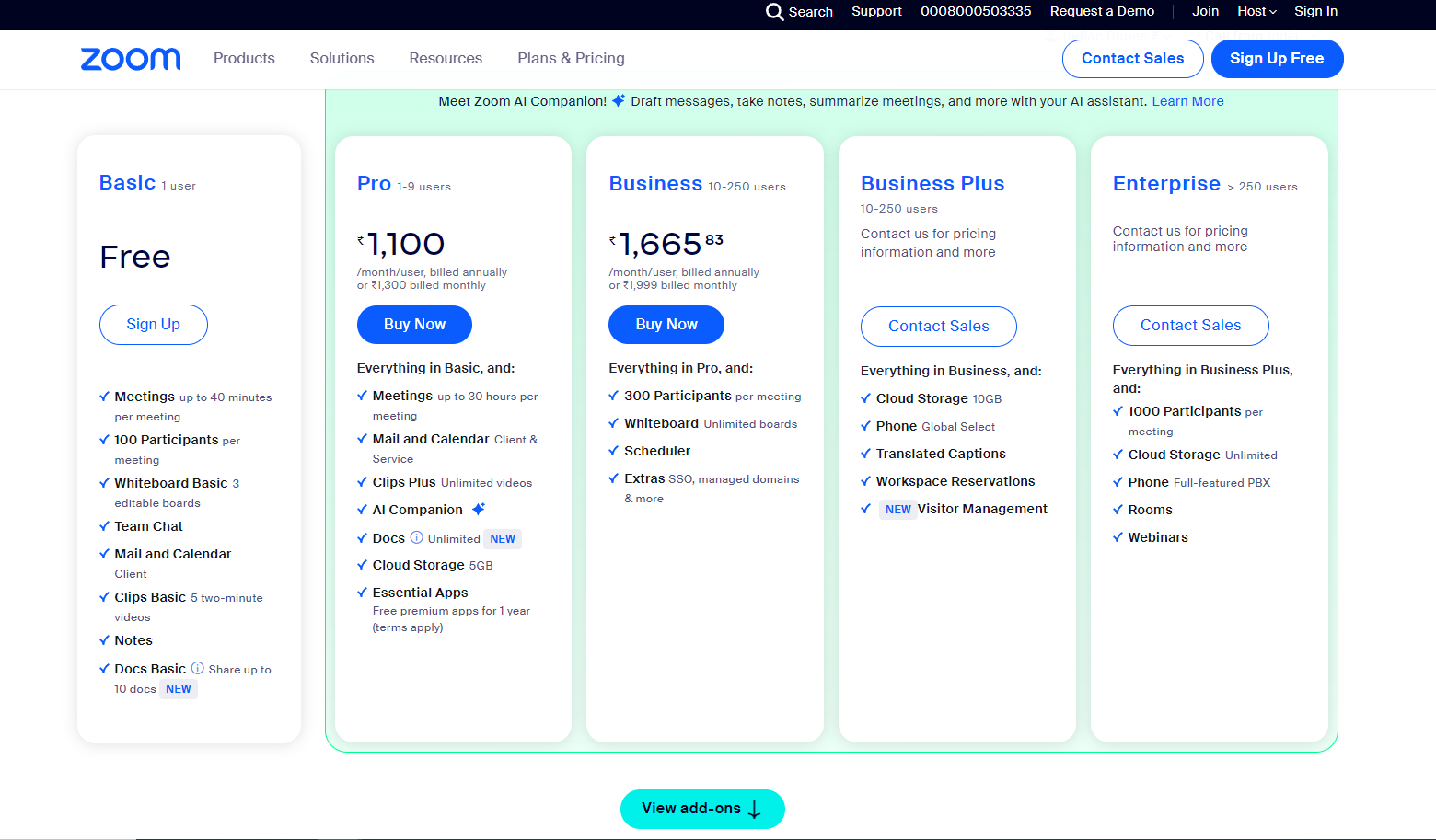Click the checkmark beside Webinars
The image size is (1436, 840).
pyautogui.click(x=1118, y=537)
